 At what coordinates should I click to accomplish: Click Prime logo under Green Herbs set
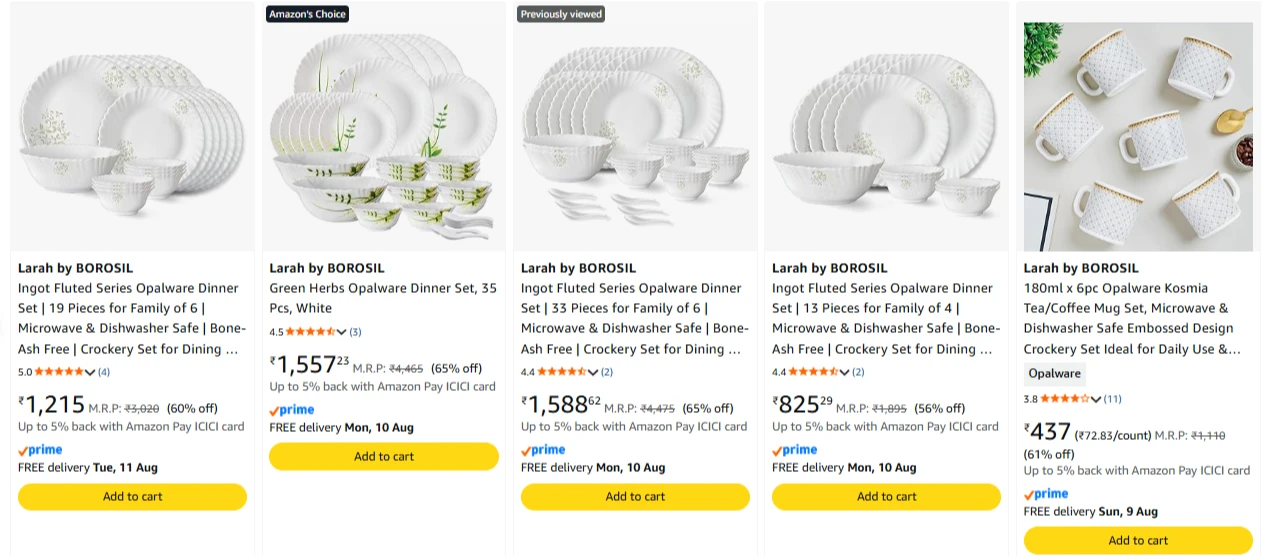point(292,410)
